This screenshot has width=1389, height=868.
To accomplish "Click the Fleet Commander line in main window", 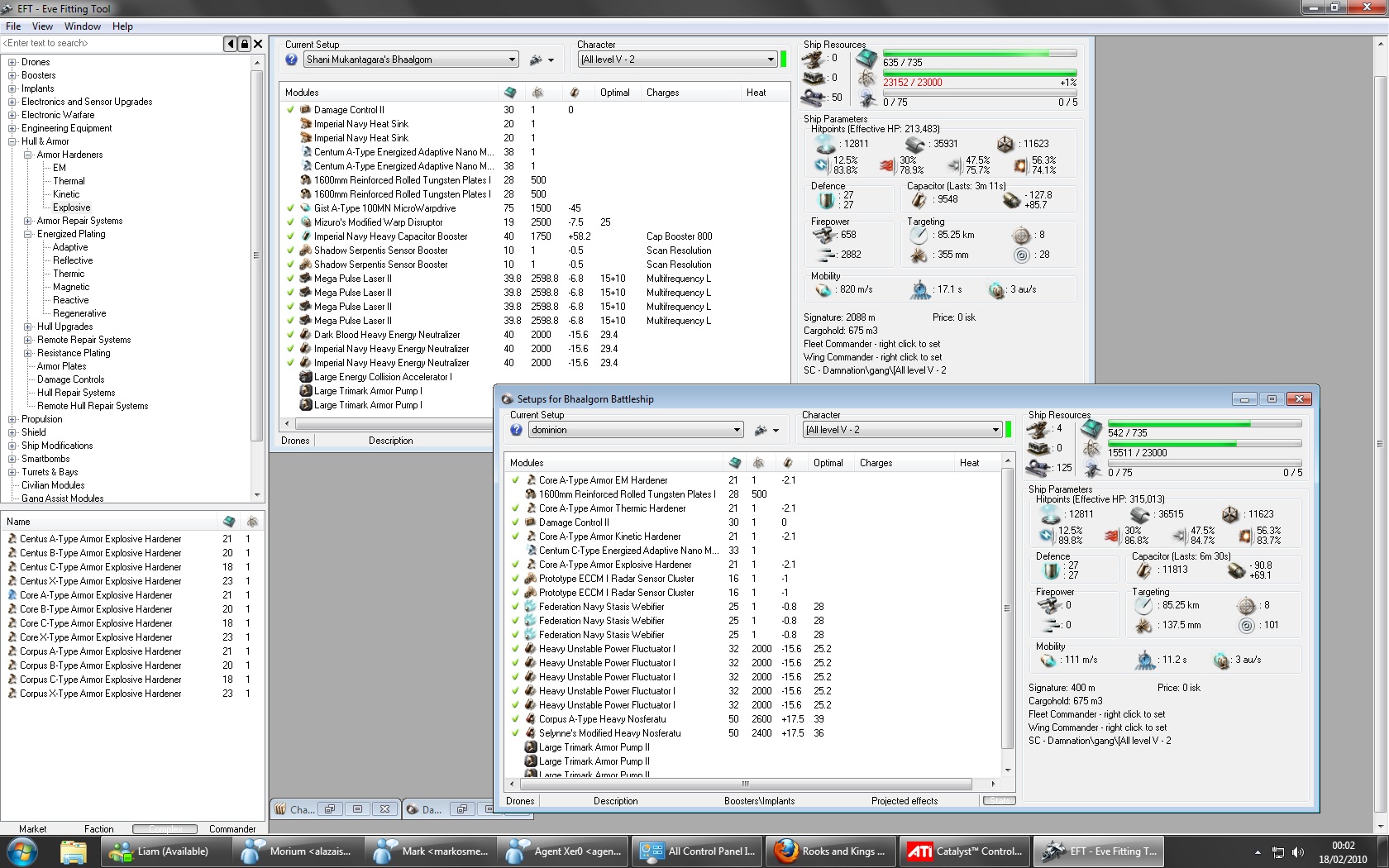I will tap(872, 344).
